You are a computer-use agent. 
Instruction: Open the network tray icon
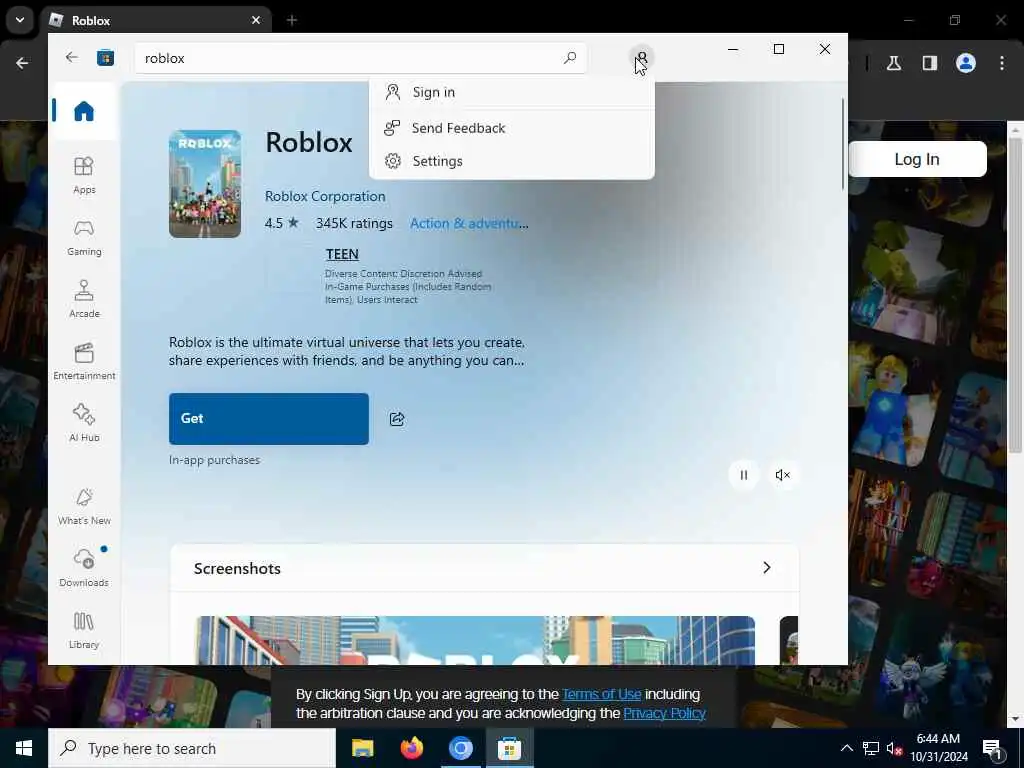[x=871, y=748]
